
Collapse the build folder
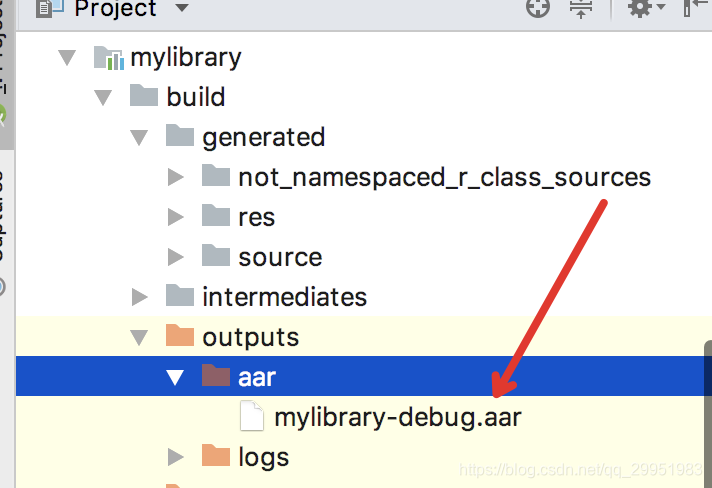[x=103, y=98]
